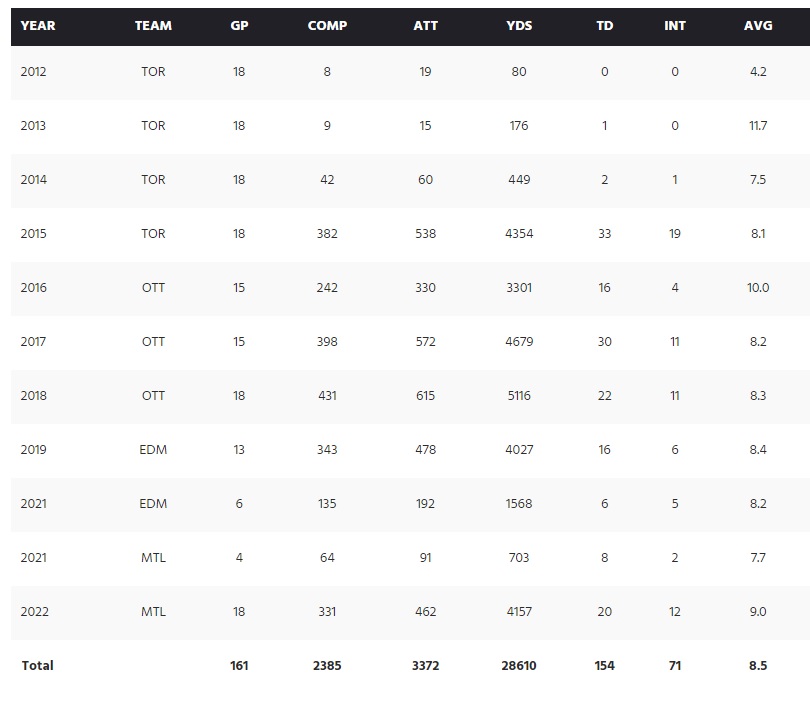The image size is (810, 713).
Task: Click the 11.7 average in 2013 row
Action: tap(758, 126)
